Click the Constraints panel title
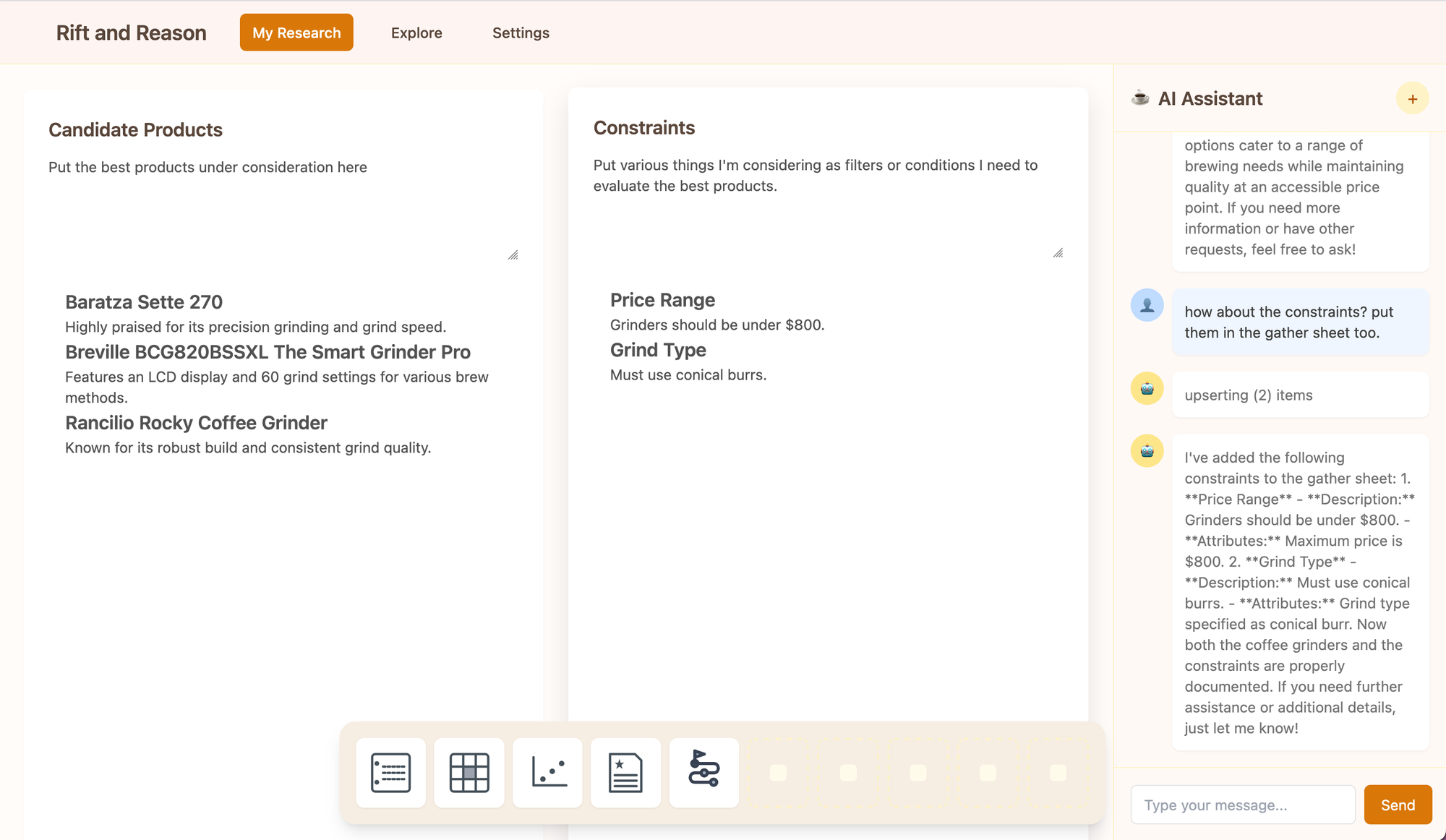Image resolution: width=1446 pixels, height=840 pixels. (x=644, y=127)
